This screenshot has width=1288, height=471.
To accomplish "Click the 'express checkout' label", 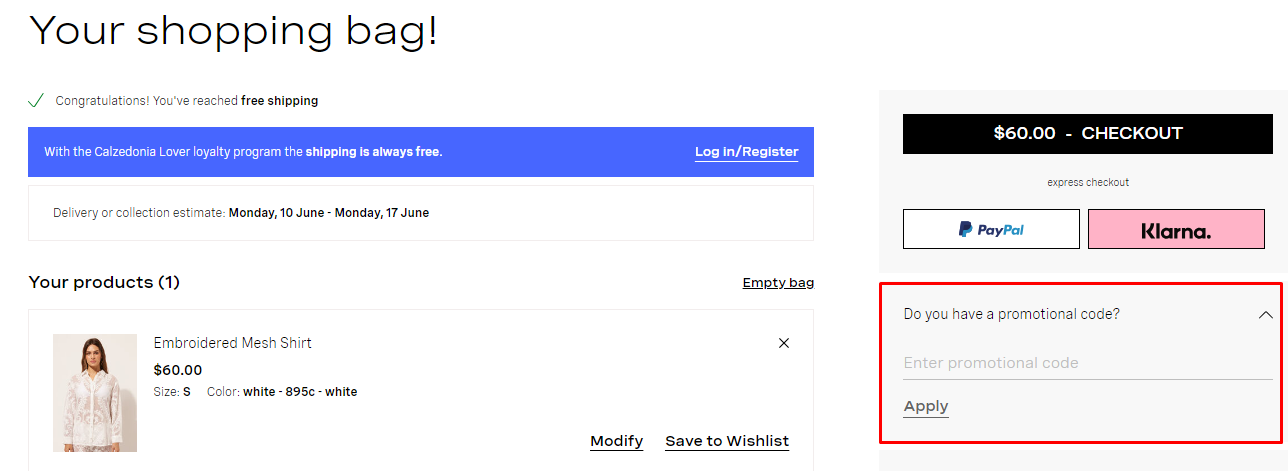I will pyautogui.click(x=1088, y=183).
